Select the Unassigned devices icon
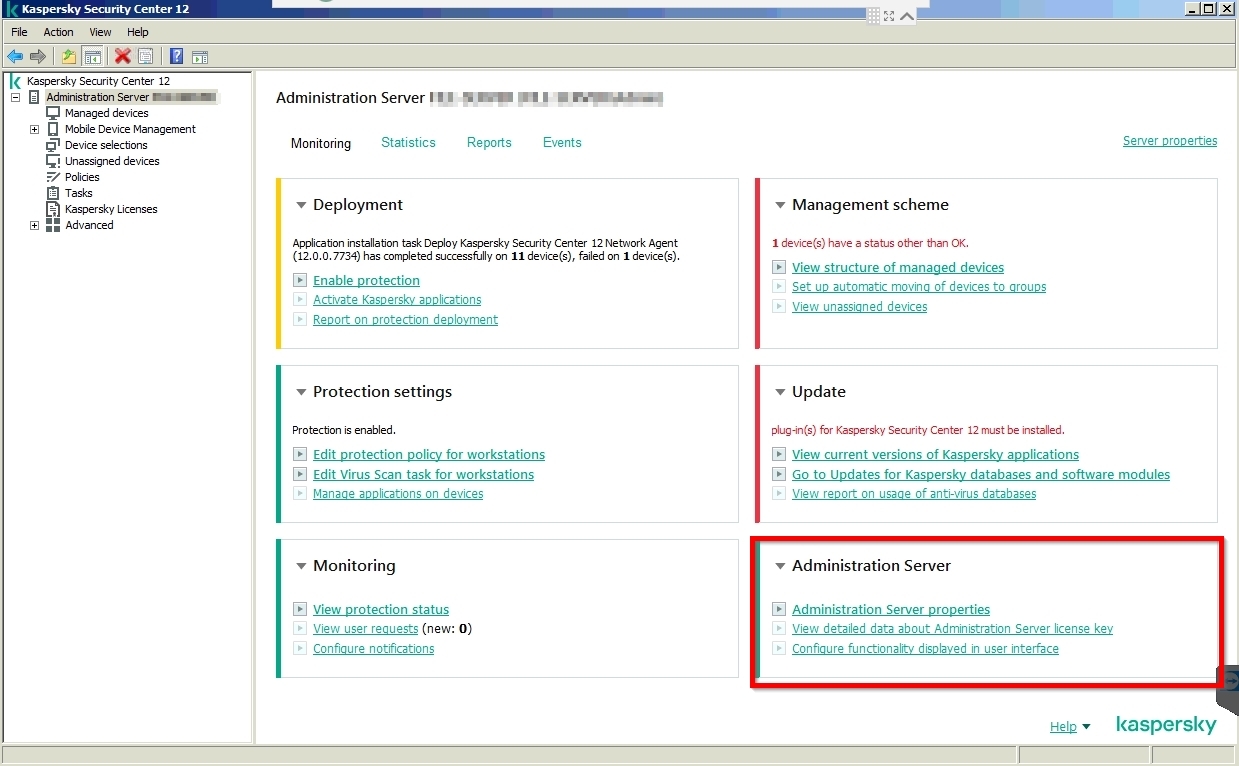Image resolution: width=1239 pixels, height=766 pixels. (53, 161)
